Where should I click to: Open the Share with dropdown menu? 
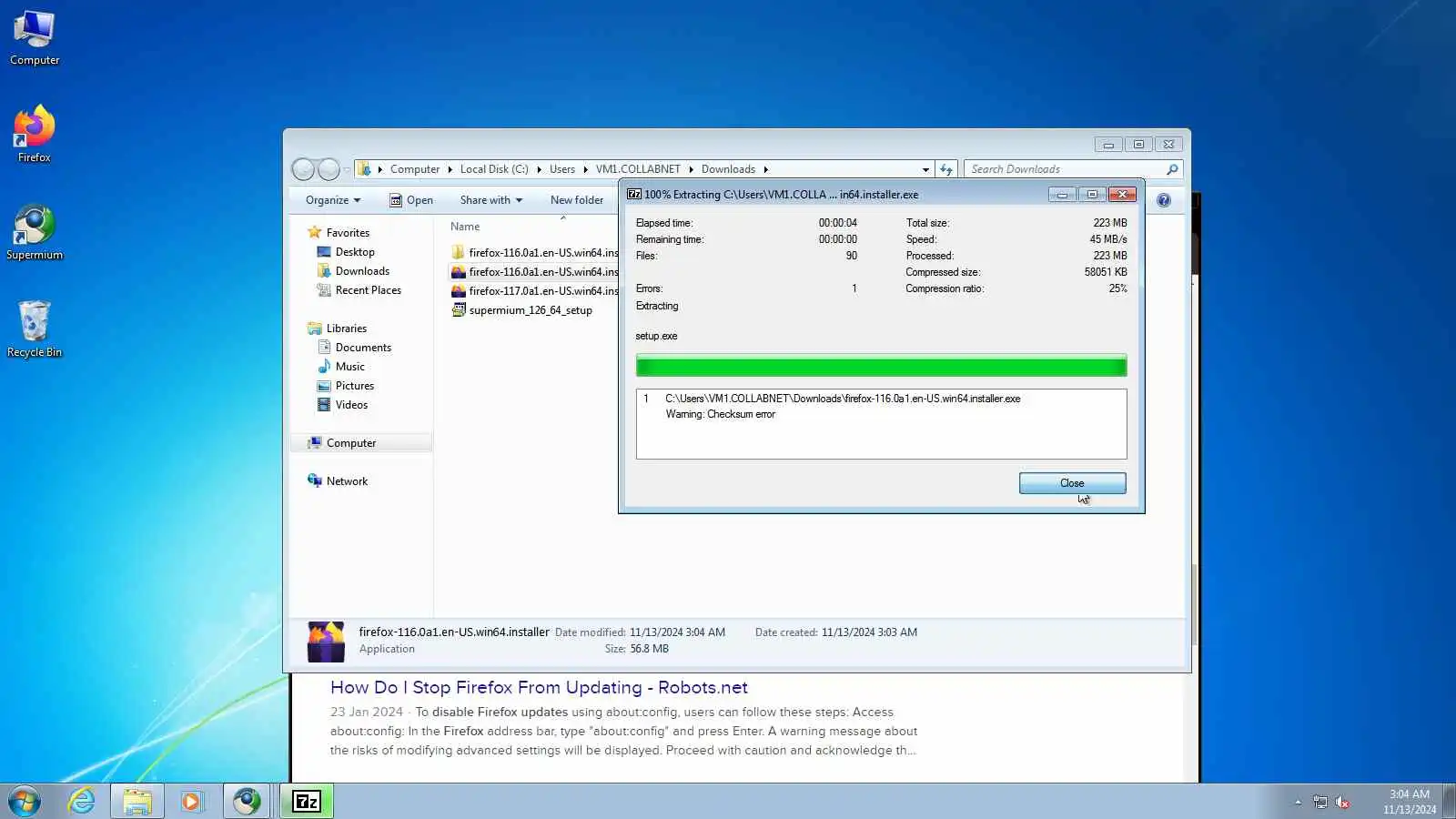(x=491, y=200)
